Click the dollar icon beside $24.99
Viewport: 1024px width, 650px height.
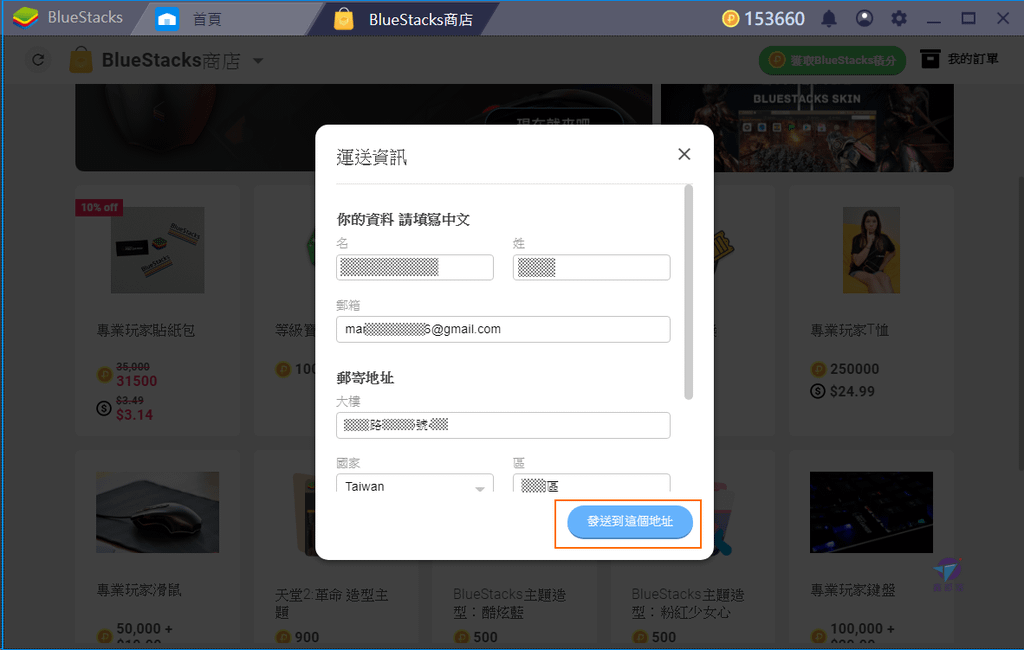coord(818,391)
